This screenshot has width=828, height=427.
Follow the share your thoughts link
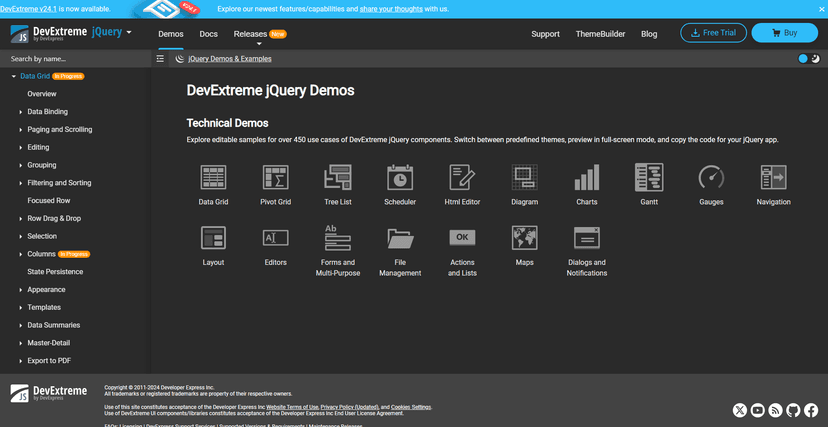(391, 9)
